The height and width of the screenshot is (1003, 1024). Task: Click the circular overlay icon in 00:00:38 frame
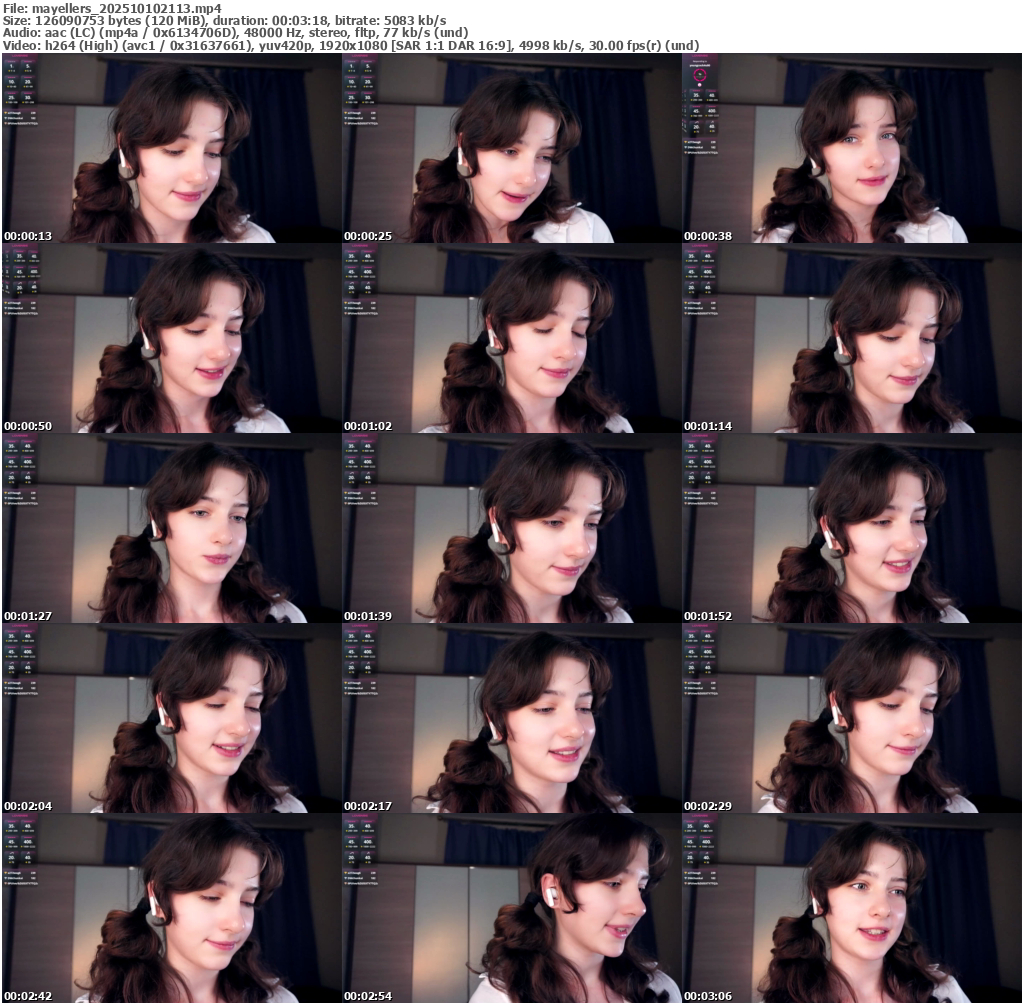pyautogui.click(x=700, y=74)
